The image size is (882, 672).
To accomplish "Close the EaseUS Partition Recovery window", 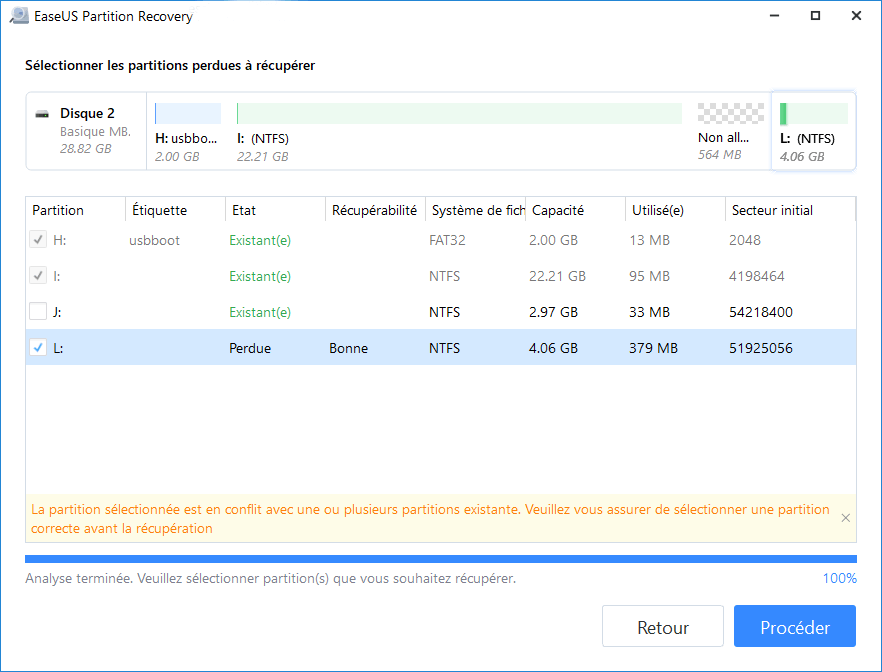I will pyautogui.click(x=856, y=16).
